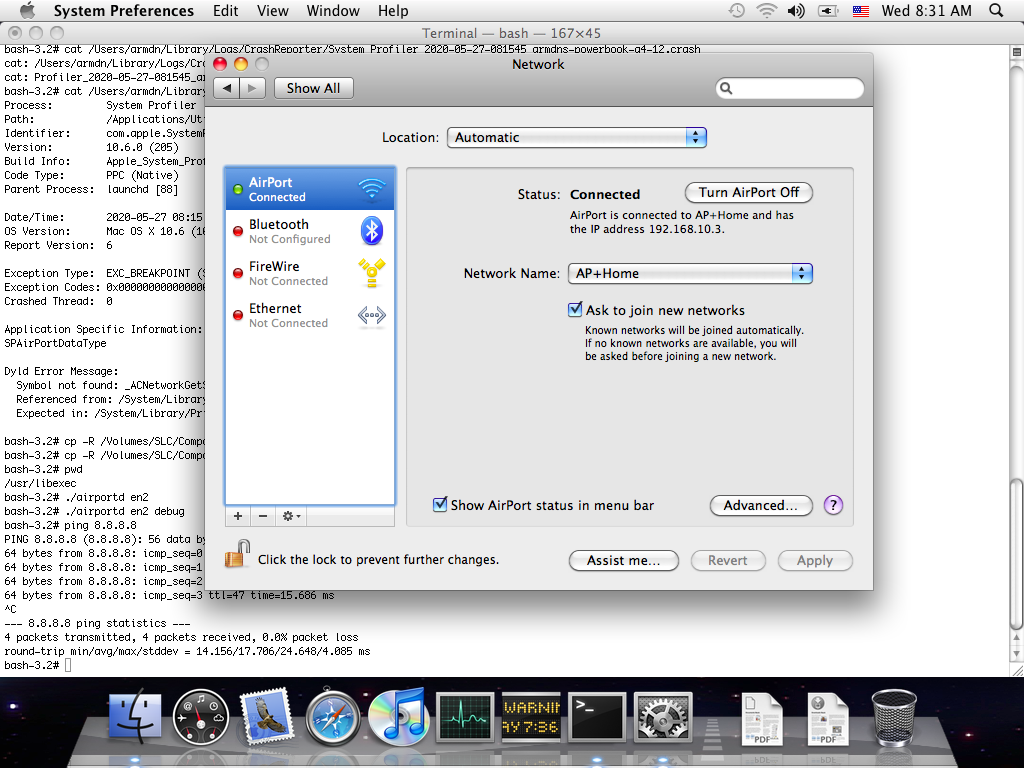
Task: Open iTunes in the Dock
Action: (x=398, y=717)
